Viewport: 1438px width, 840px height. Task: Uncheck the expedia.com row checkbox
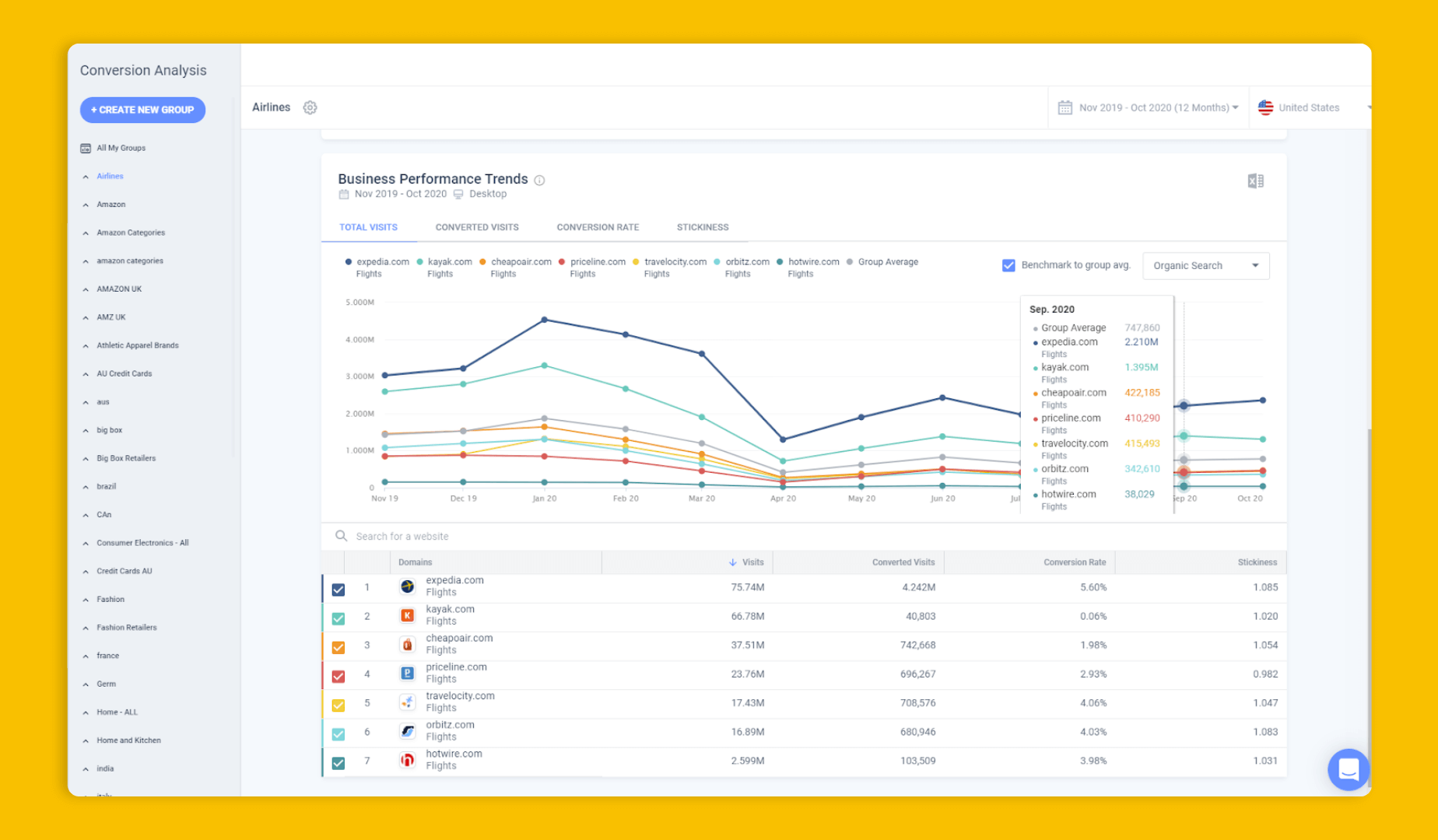click(x=338, y=589)
